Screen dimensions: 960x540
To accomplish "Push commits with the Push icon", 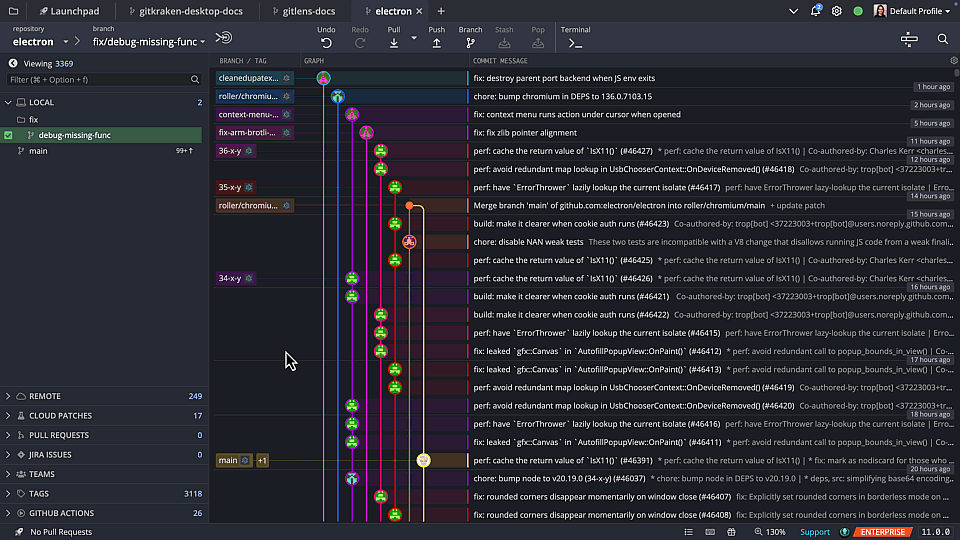I will pos(437,43).
